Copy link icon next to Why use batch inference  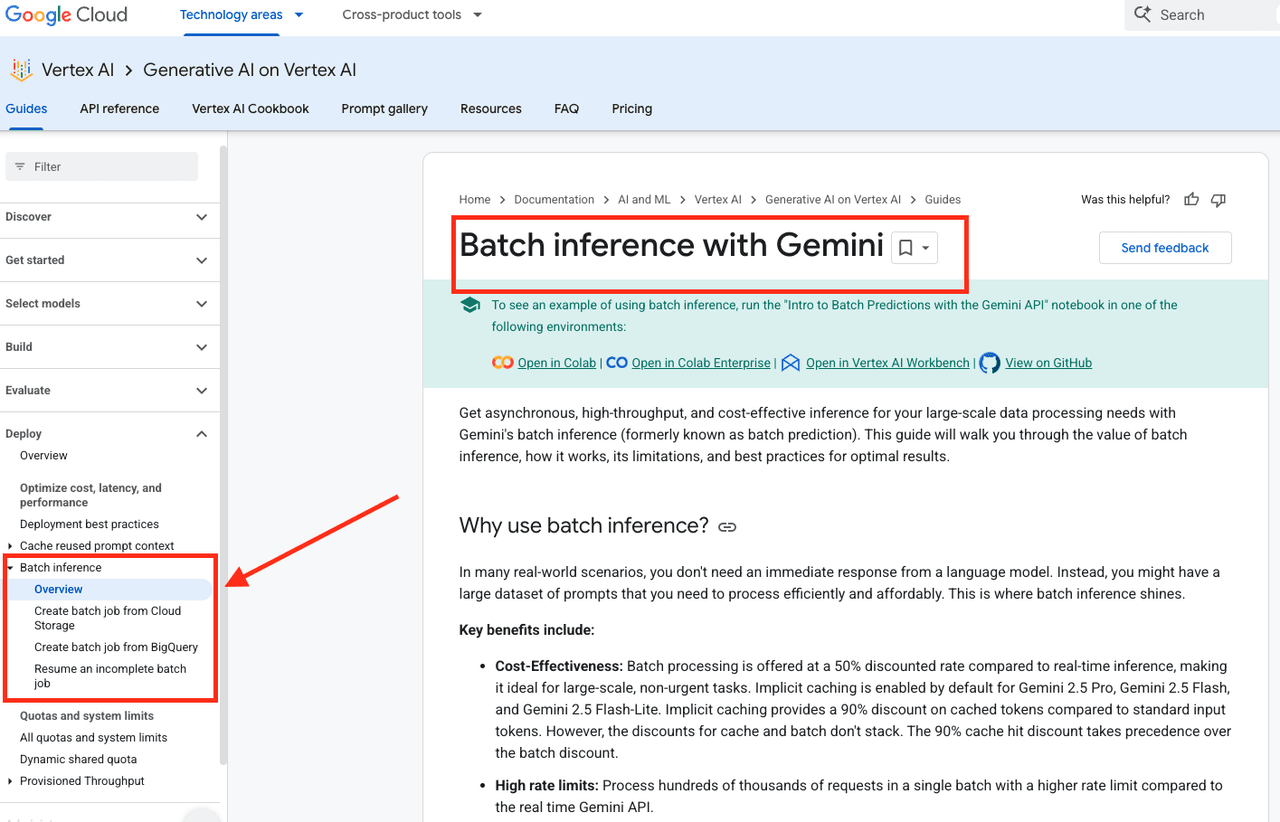click(x=727, y=527)
